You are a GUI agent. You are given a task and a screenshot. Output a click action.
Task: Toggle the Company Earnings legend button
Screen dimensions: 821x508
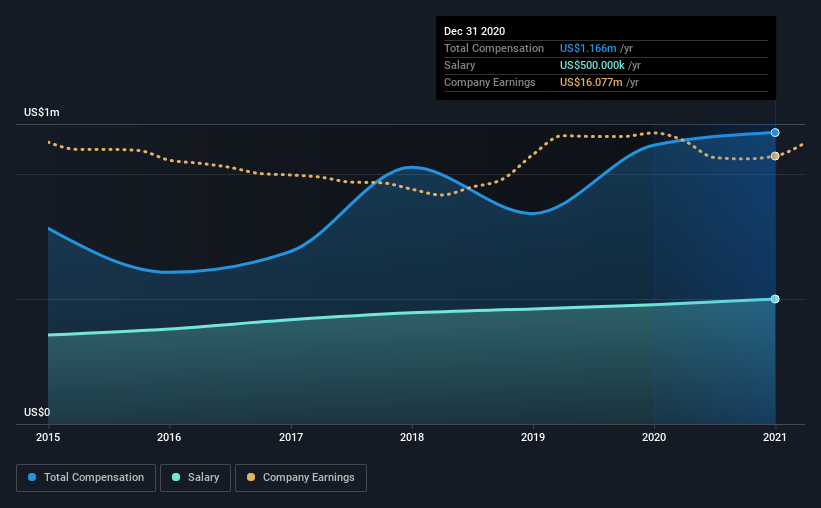301,478
